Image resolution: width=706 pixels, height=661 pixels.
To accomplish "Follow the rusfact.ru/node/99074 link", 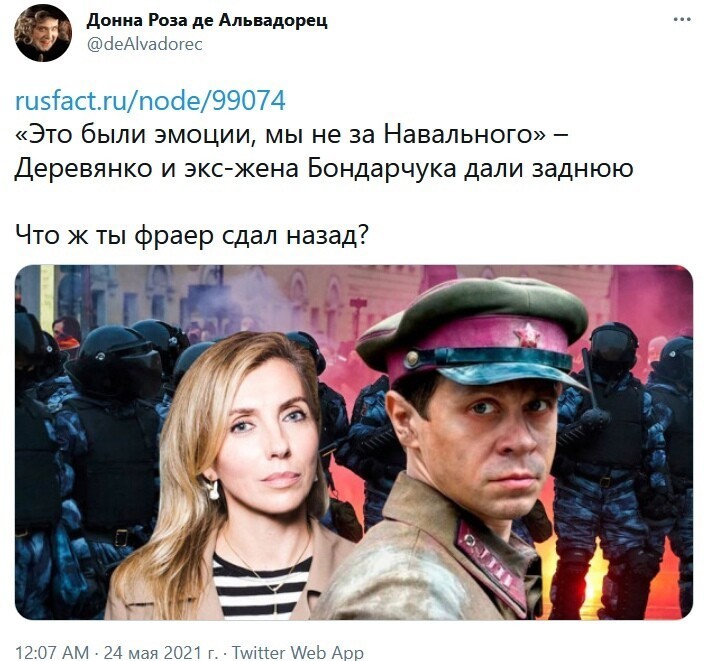I will tap(150, 100).
